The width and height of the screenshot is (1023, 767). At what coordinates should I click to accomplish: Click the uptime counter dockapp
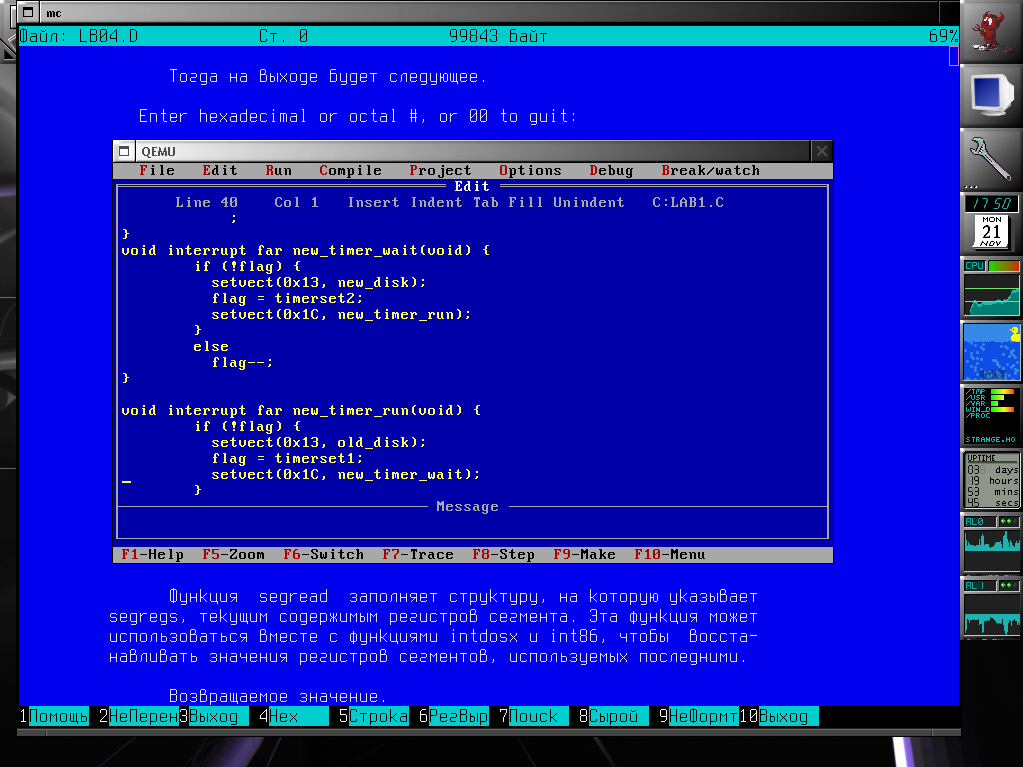(x=991, y=480)
